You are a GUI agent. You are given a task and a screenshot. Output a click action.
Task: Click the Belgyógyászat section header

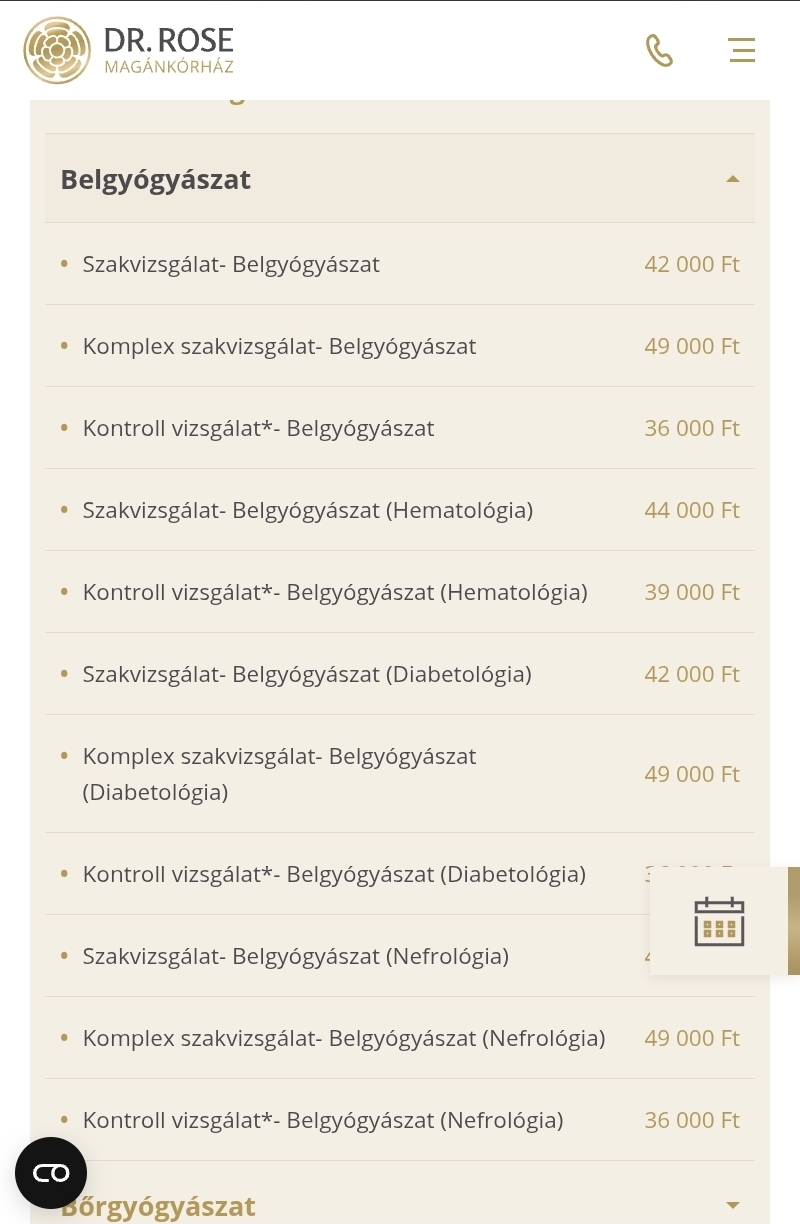tap(400, 179)
